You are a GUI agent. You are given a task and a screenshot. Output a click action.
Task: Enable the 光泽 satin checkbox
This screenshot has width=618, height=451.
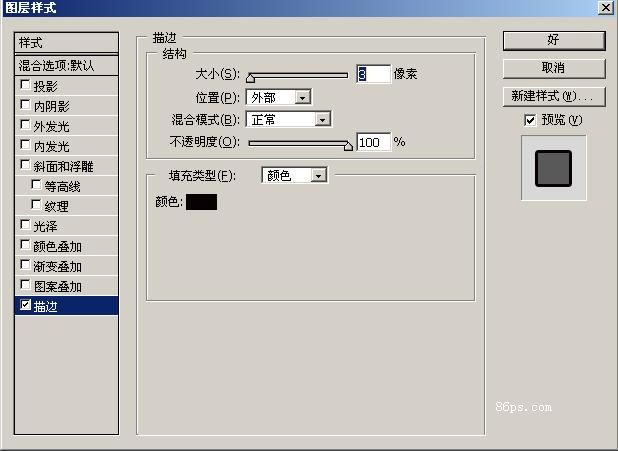coord(25,225)
